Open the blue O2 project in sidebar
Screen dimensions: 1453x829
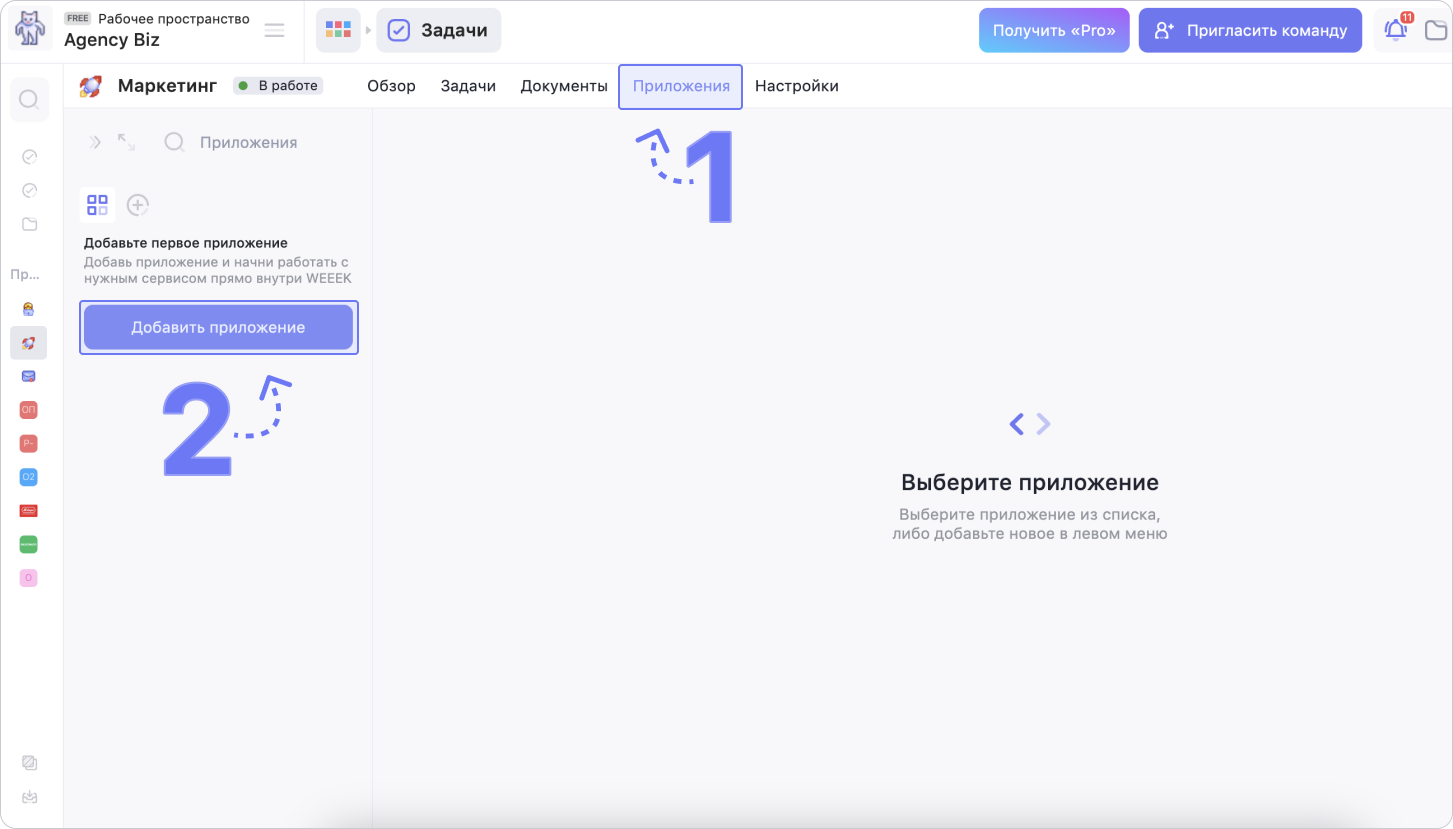[x=29, y=477]
